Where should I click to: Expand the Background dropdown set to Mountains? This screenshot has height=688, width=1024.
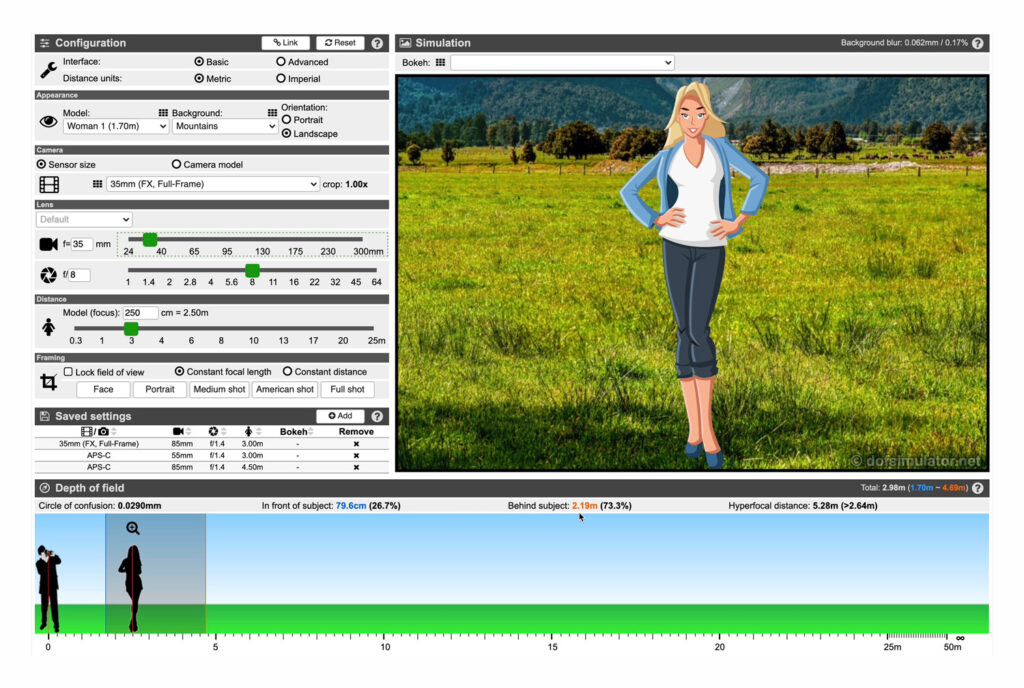click(x=225, y=127)
